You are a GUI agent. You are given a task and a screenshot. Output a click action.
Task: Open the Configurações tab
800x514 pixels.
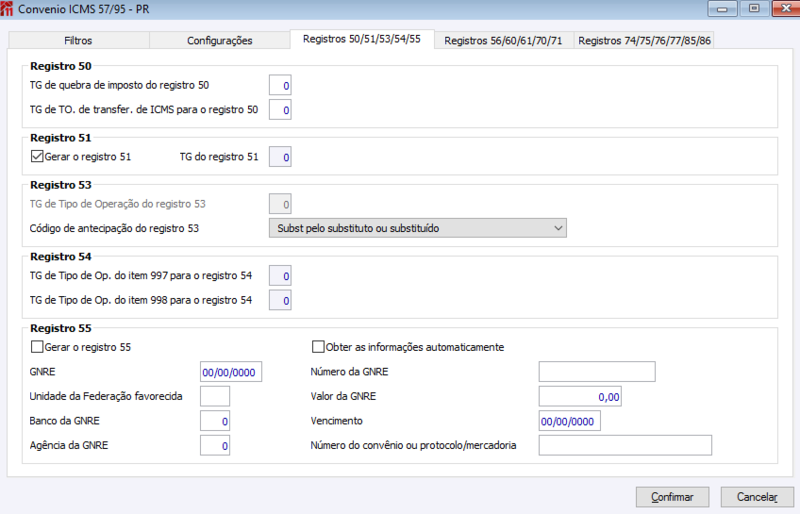[x=219, y=40]
